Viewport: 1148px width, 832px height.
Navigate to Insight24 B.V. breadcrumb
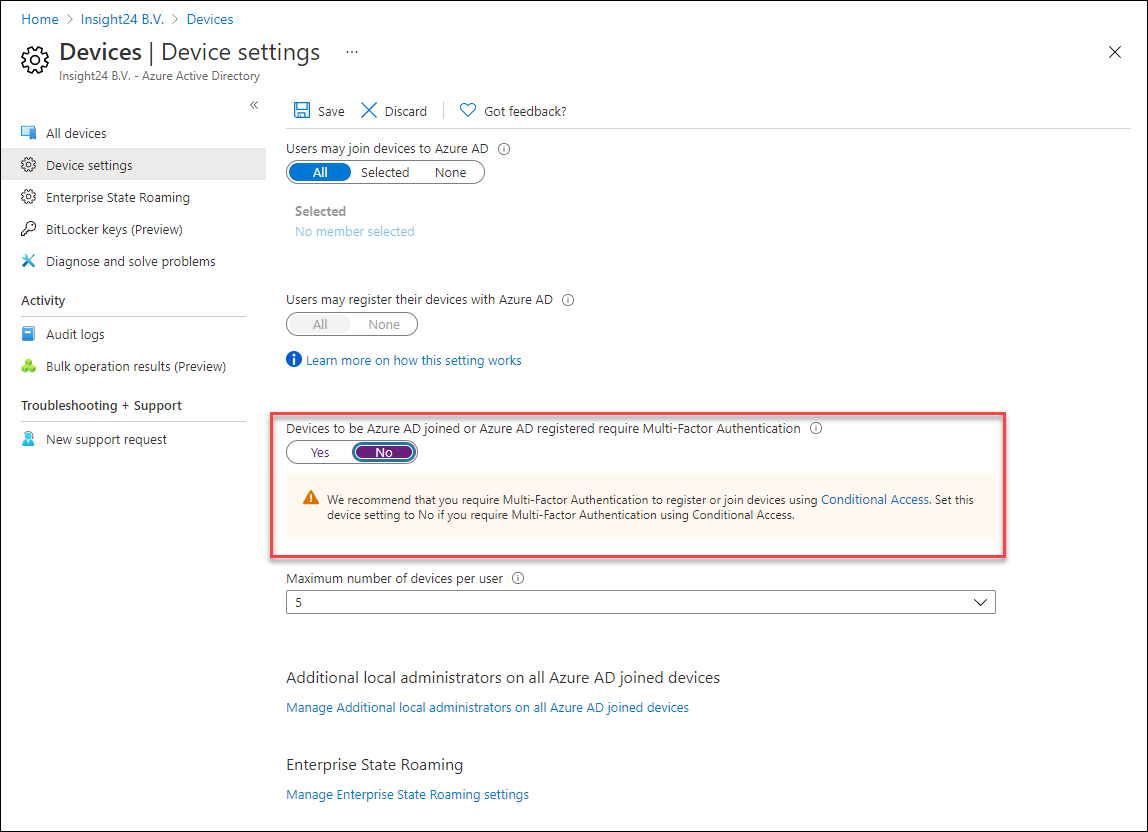pyautogui.click(x=122, y=19)
